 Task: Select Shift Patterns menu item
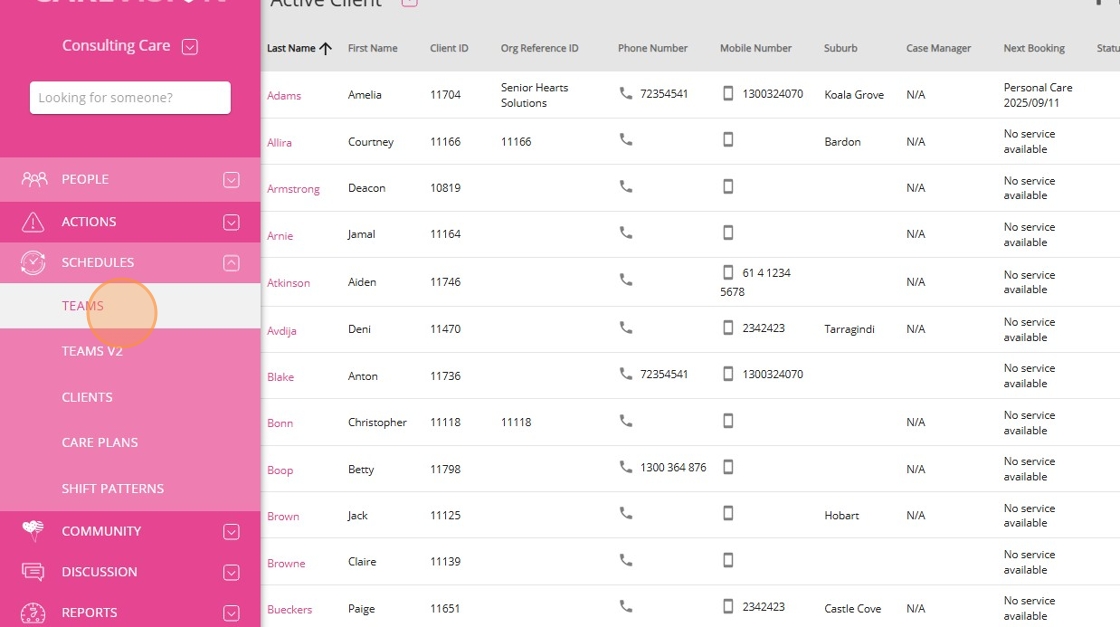tap(113, 488)
